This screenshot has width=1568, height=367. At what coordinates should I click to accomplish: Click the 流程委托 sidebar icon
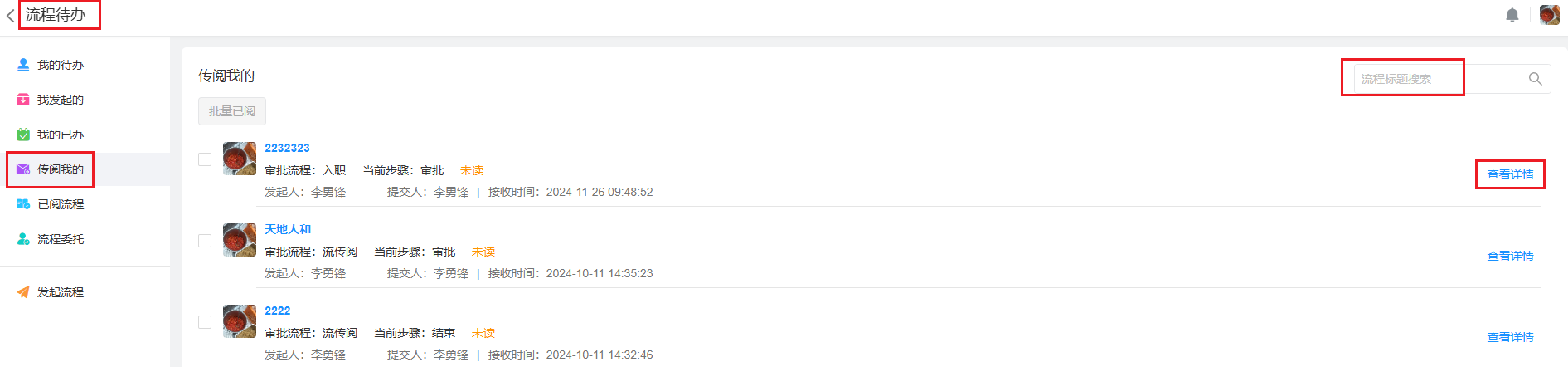pyautogui.click(x=23, y=239)
